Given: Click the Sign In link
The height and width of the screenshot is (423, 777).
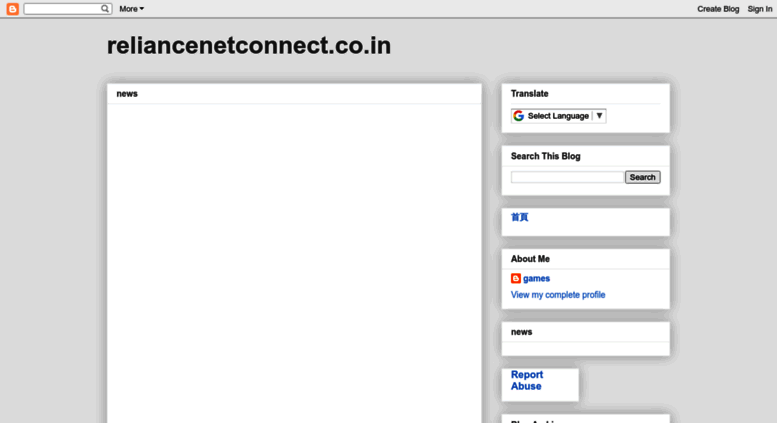Looking at the screenshot, I should [760, 9].
